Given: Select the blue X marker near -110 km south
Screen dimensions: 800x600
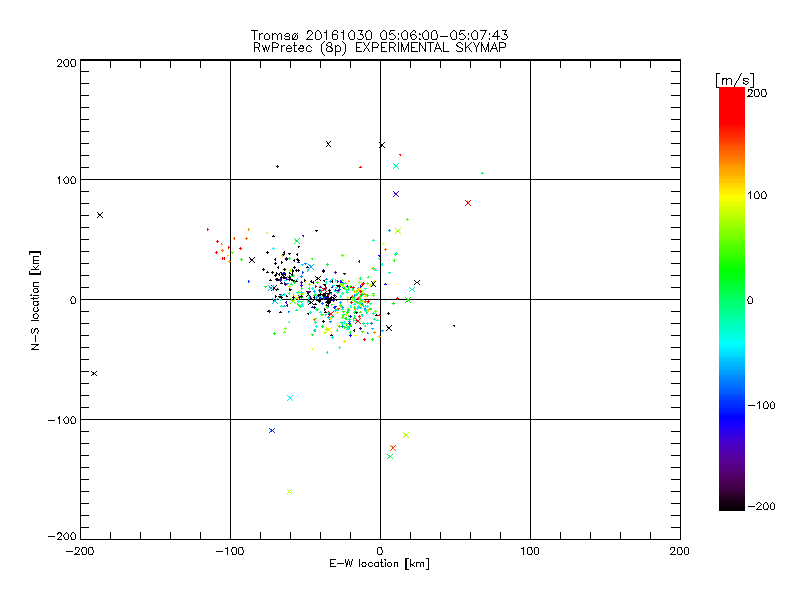Looking at the screenshot, I should (x=272, y=431).
